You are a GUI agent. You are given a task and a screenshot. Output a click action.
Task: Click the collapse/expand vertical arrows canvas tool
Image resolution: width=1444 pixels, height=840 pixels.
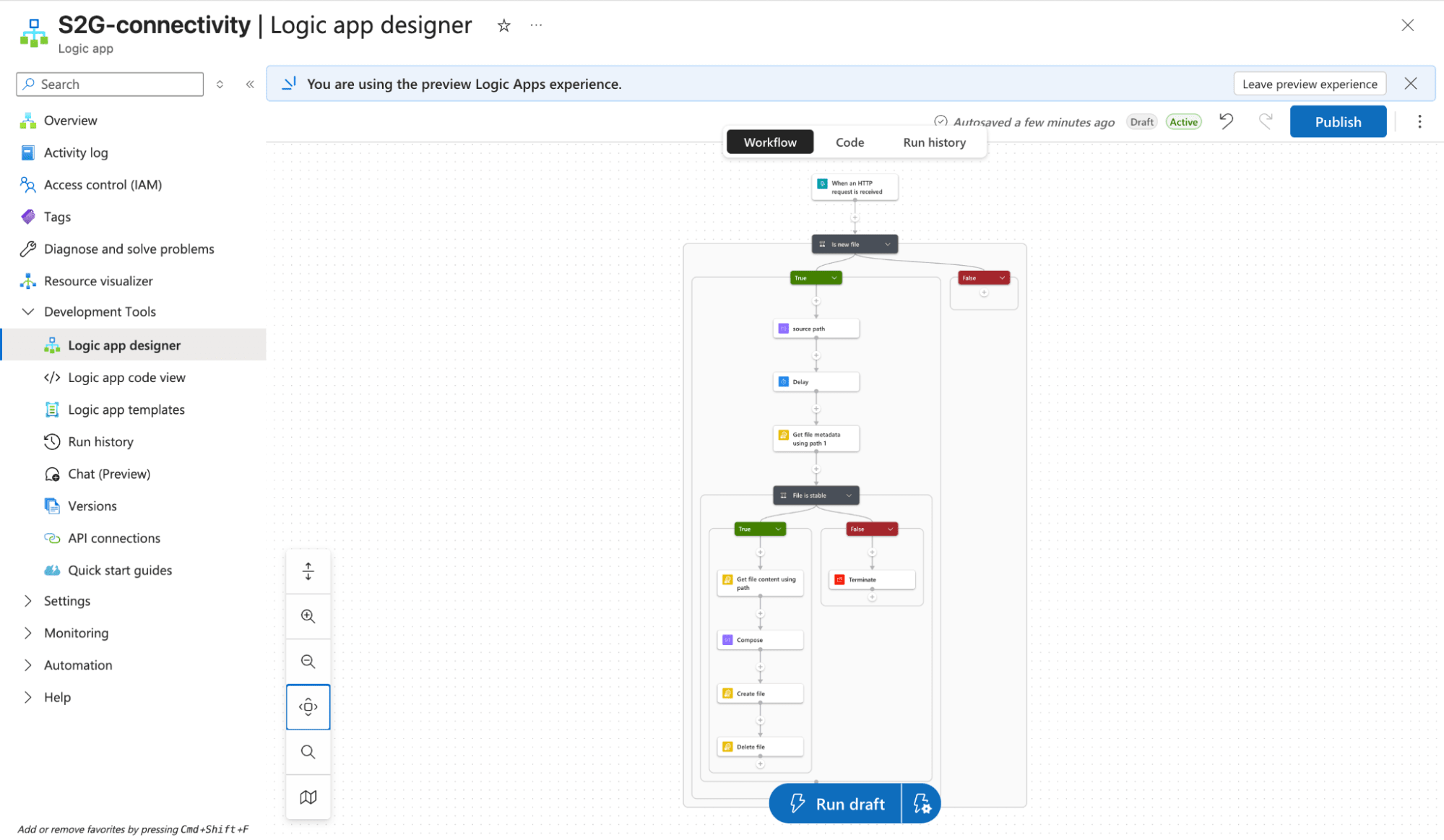coord(308,571)
